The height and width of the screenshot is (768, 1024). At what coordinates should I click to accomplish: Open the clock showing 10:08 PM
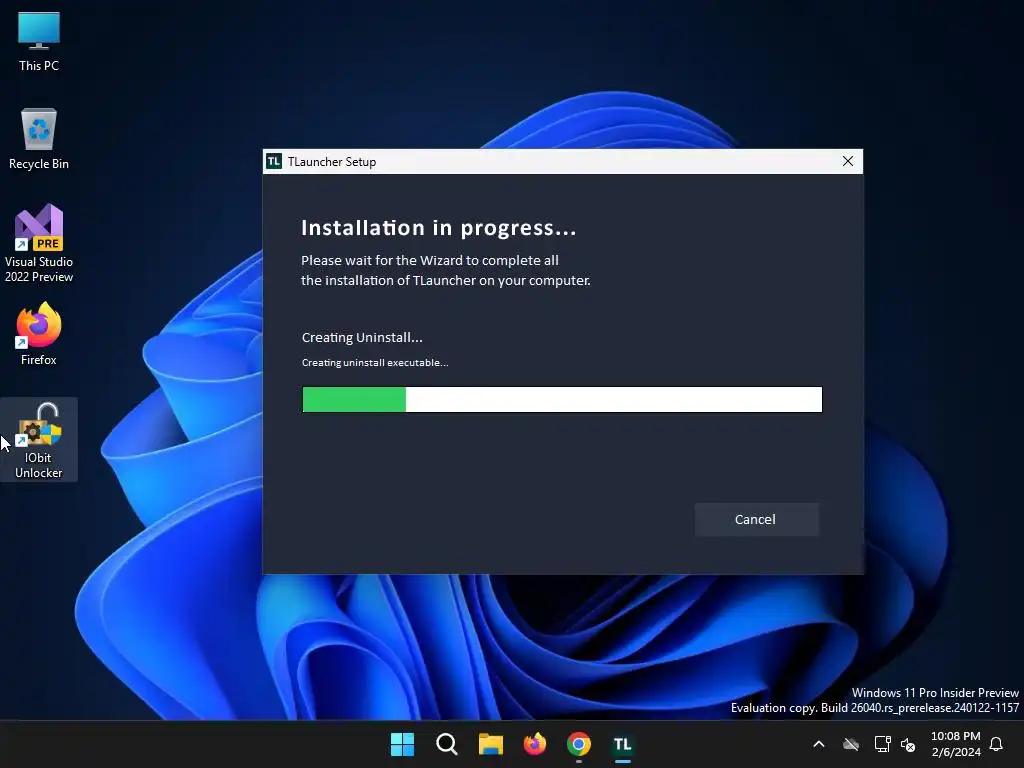pos(955,744)
